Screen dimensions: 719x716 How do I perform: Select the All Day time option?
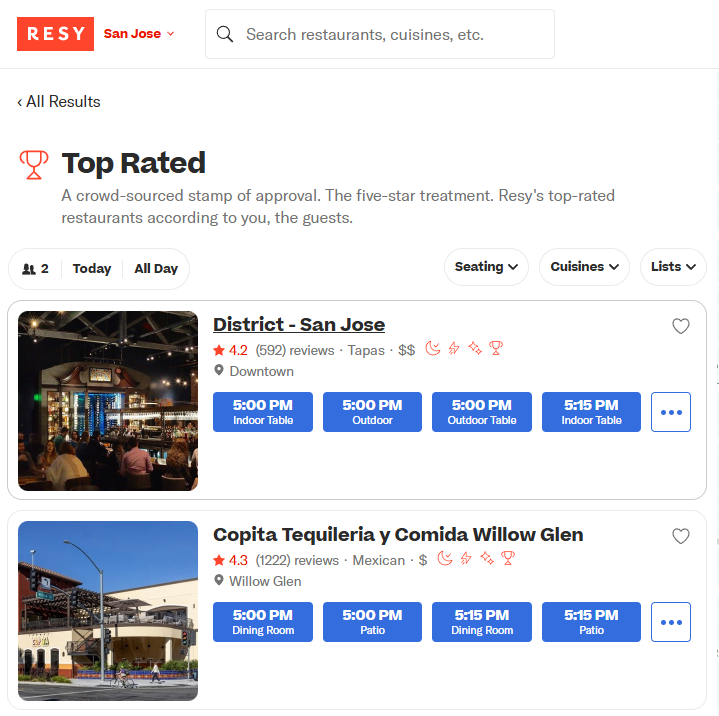pos(156,269)
